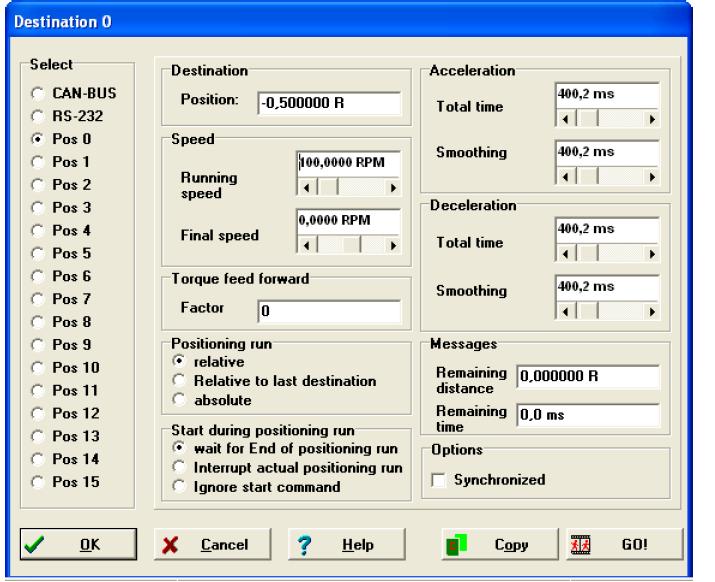Image resolution: width=715 pixels, height=582 pixels.
Task: Enable the Synchronized checkbox
Action: click(438, 480)
